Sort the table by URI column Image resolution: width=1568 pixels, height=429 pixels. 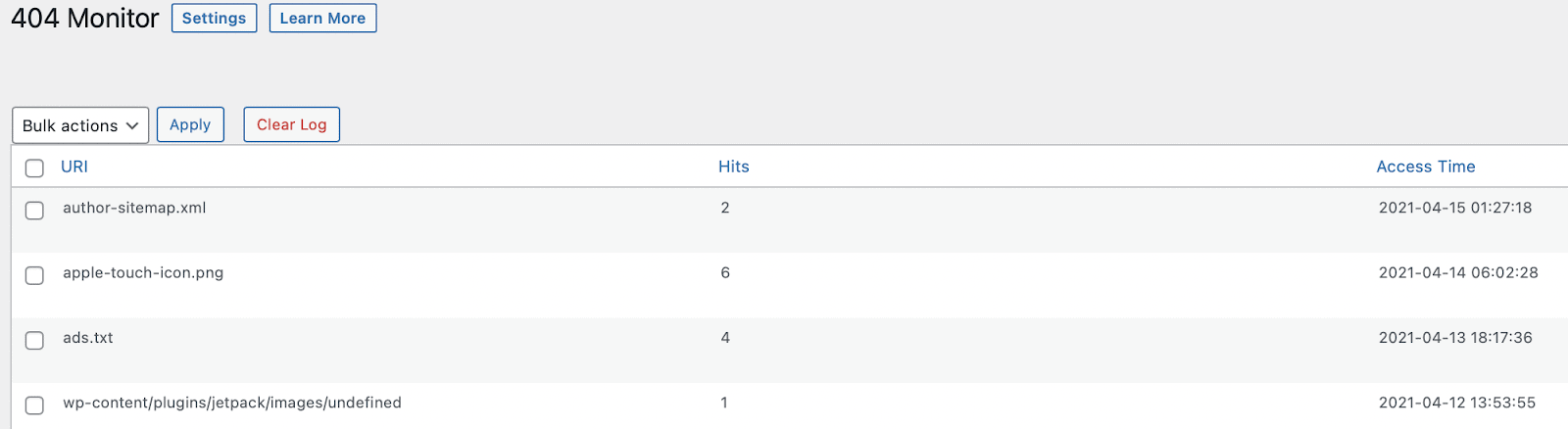click(74, 167)
